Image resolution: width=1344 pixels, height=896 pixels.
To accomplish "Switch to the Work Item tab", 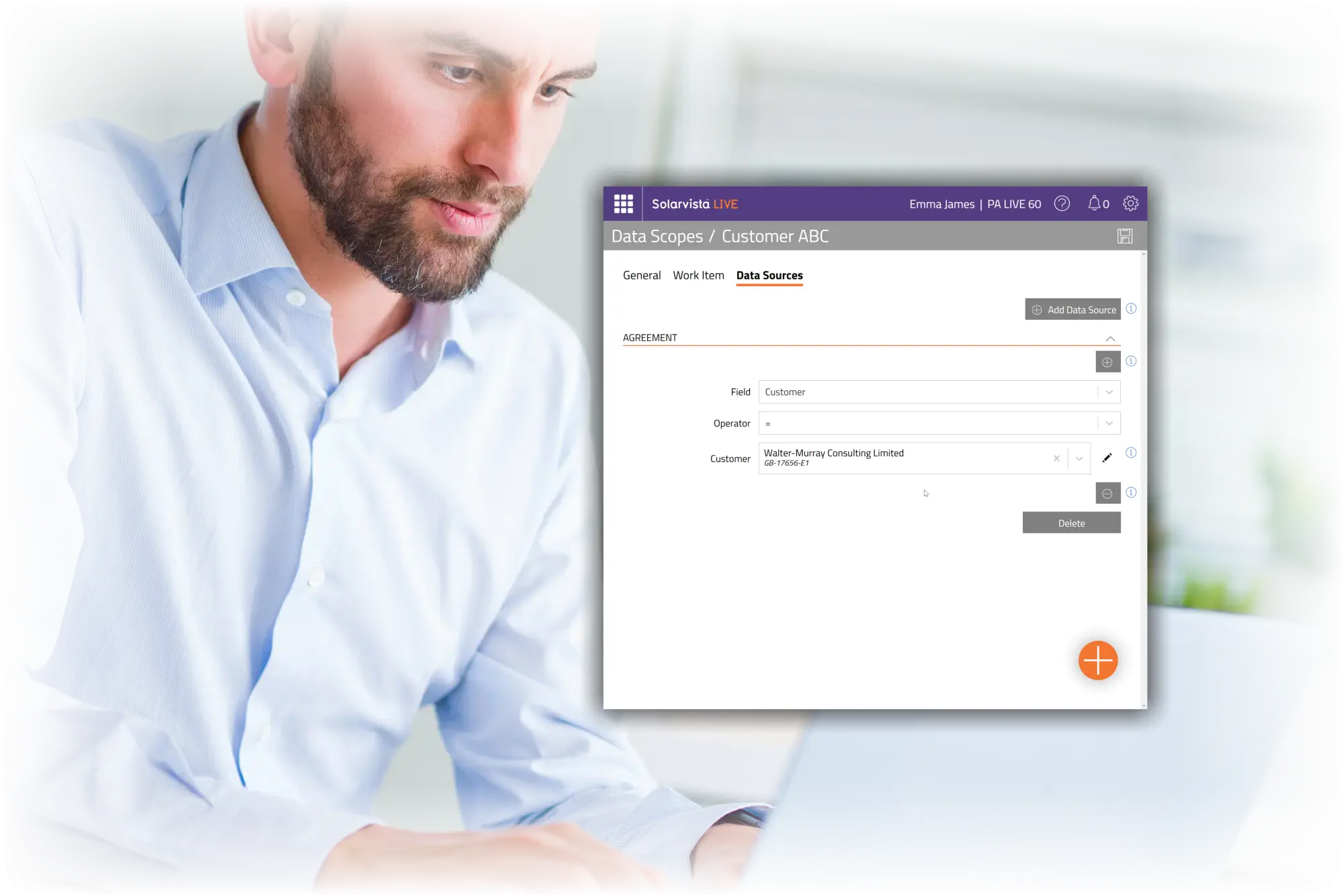I will [698, 275].
